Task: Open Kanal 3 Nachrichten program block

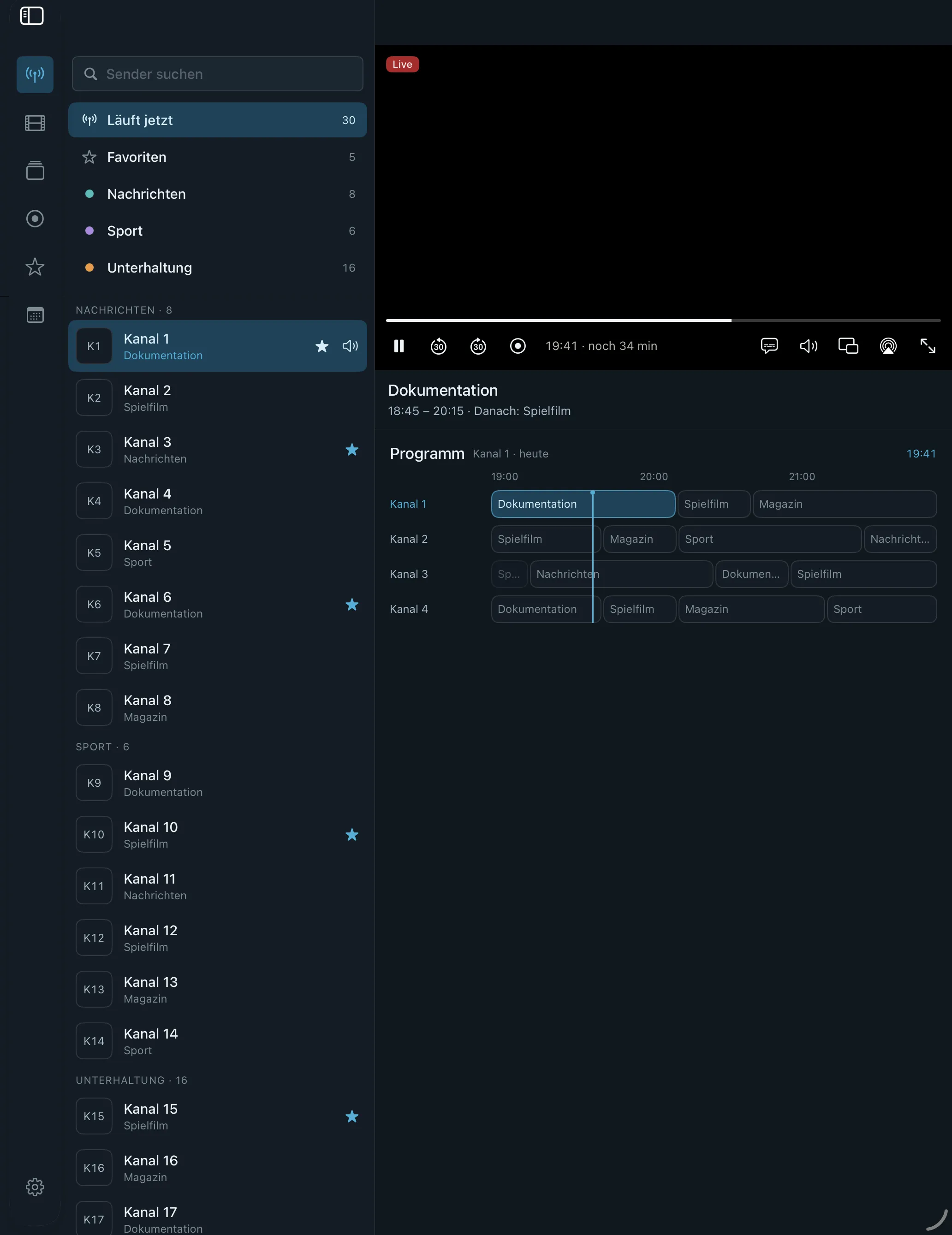Action: point(621,574)
